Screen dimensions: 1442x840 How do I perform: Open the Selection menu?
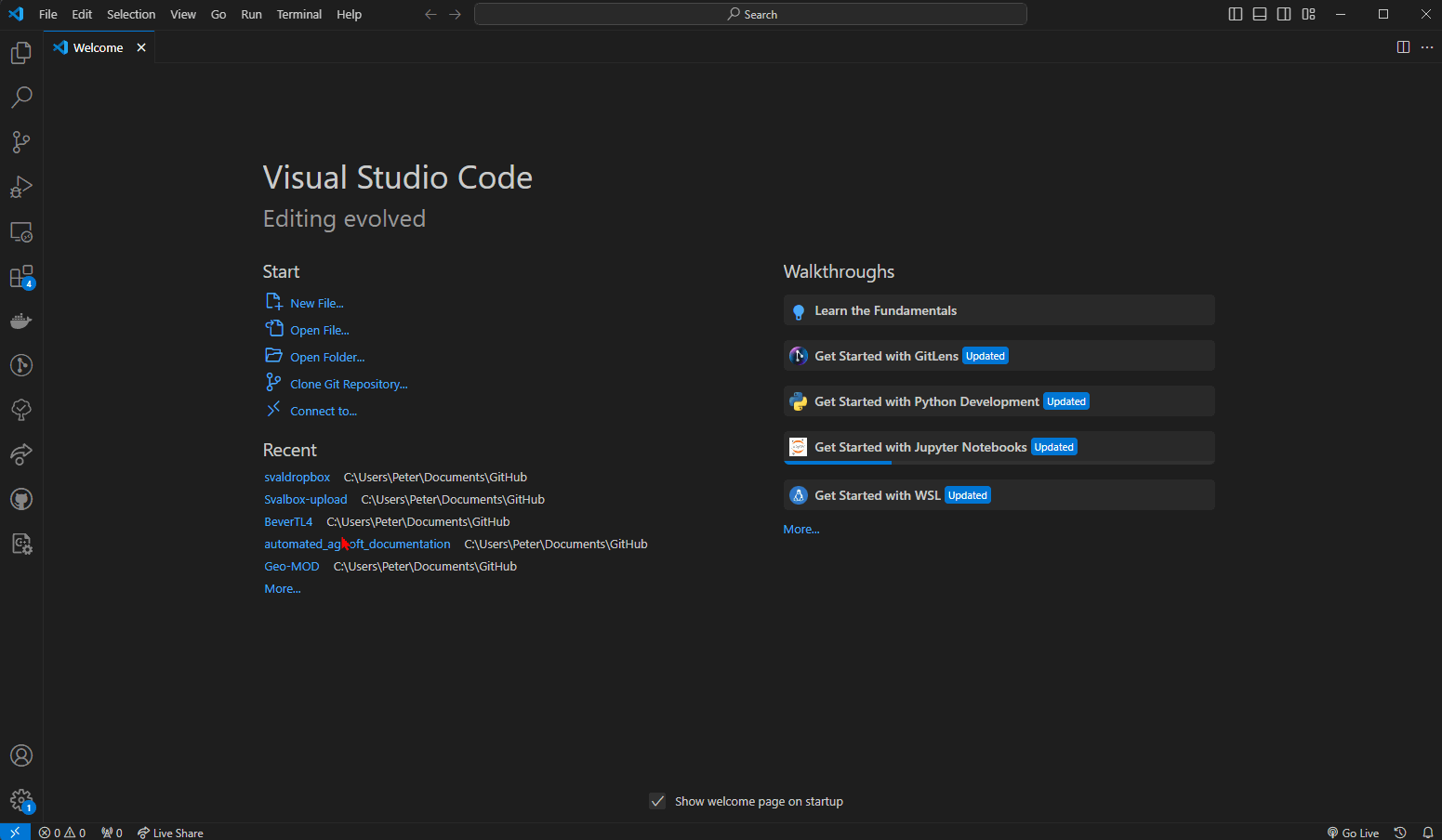tap(131, 14)
